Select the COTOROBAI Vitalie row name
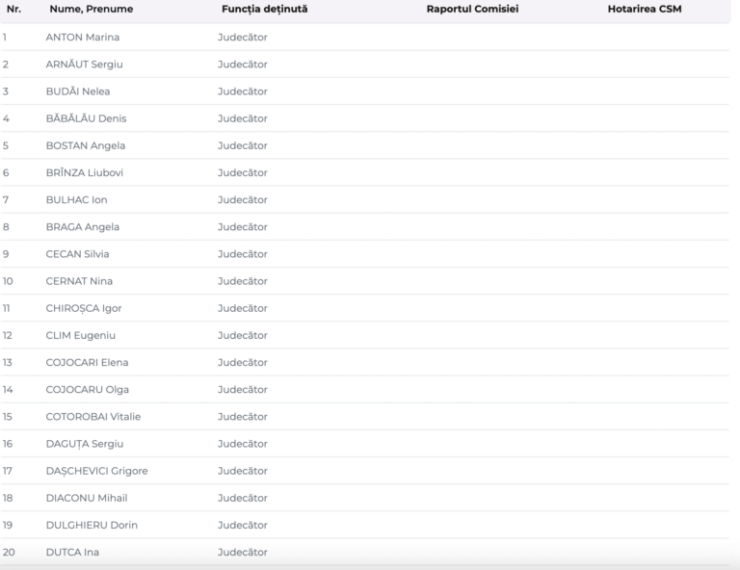This screenshot has height=570, width=740. [93, 416]
